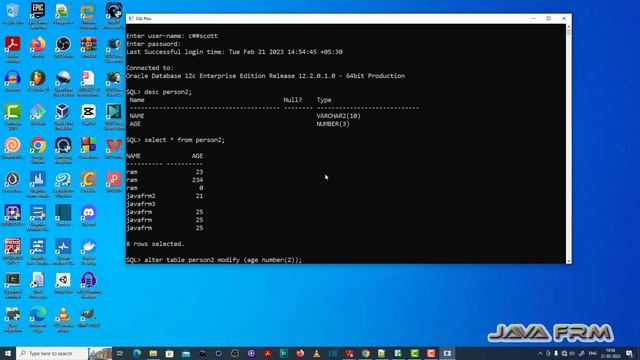Open the Windows Start menu
This screenshot has height=360, width=640.
coord(8,353)
